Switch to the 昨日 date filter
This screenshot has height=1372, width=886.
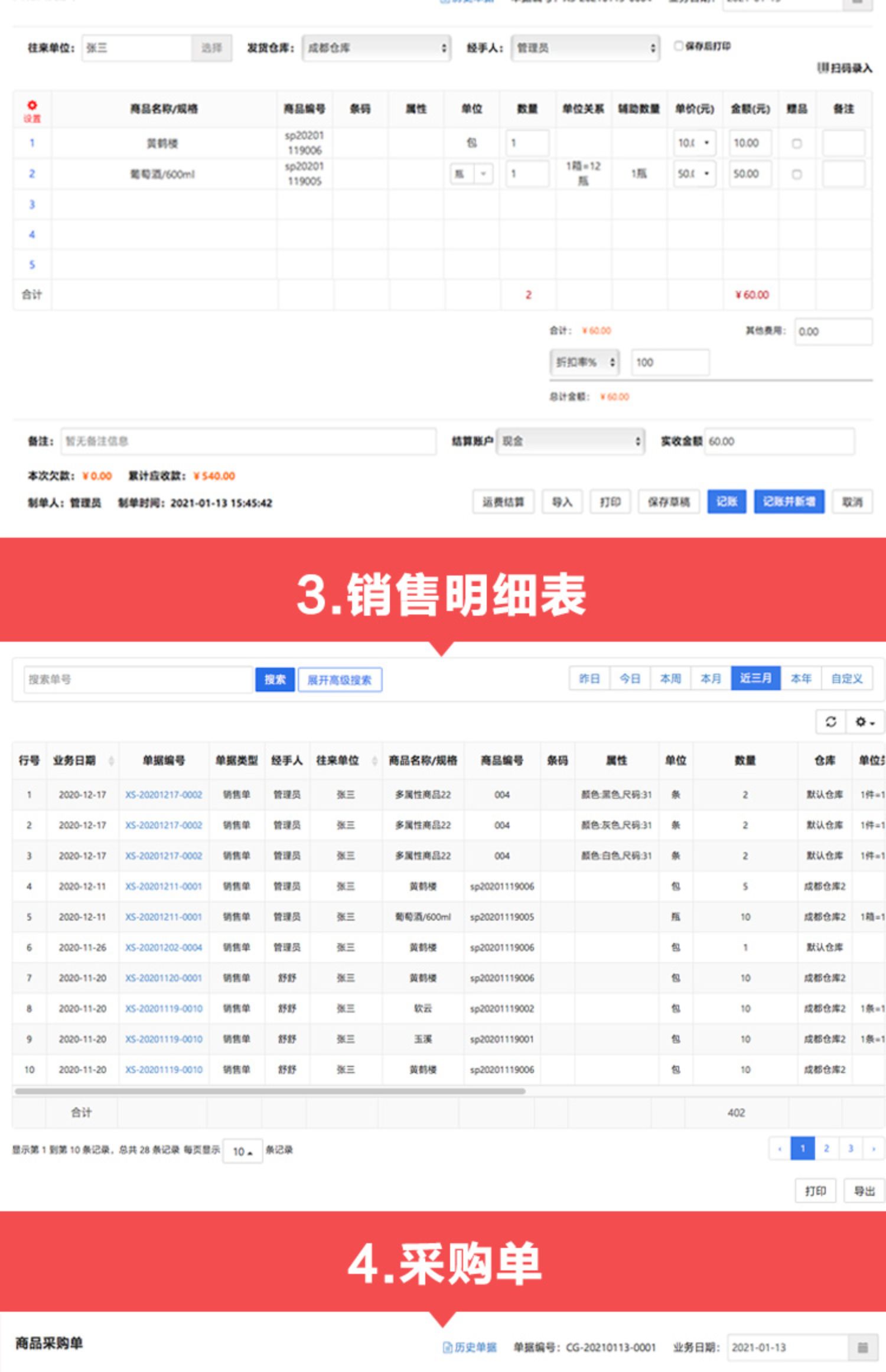click(589, 678)
